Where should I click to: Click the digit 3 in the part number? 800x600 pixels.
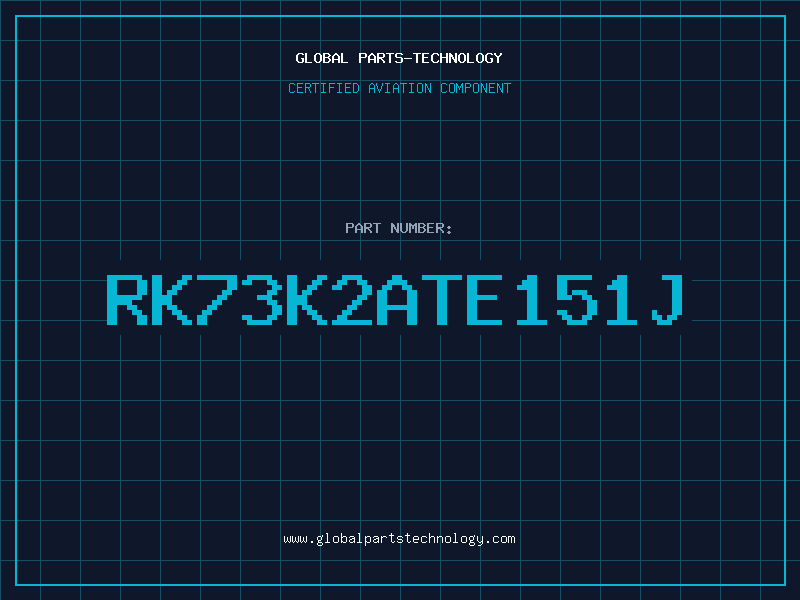pos(263,300)
